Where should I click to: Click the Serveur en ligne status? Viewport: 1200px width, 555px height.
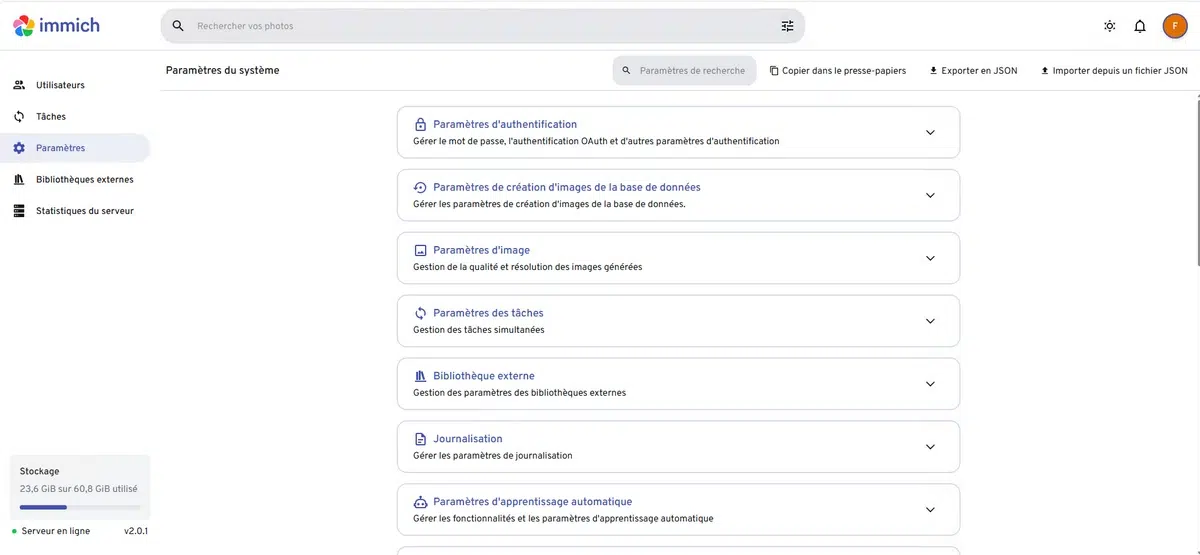pyautogui.click(x=50, y=531)
